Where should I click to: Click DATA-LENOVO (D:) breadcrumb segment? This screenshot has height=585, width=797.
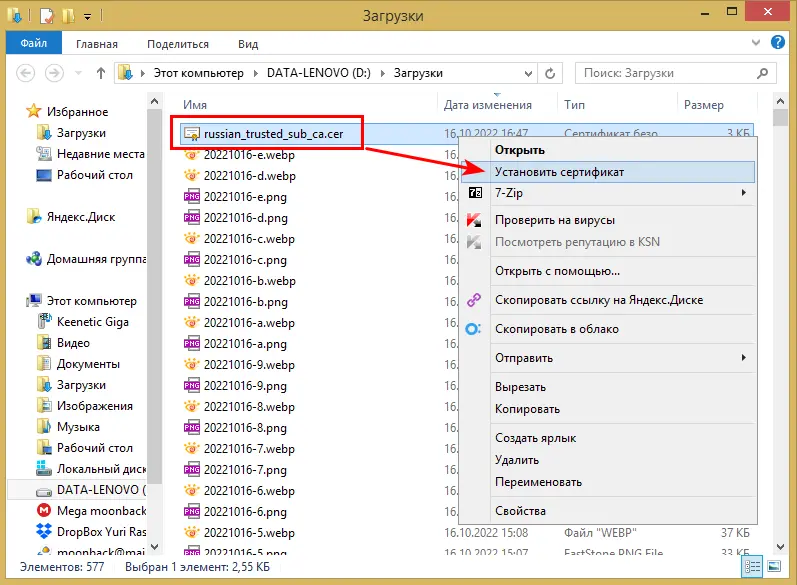319,73
